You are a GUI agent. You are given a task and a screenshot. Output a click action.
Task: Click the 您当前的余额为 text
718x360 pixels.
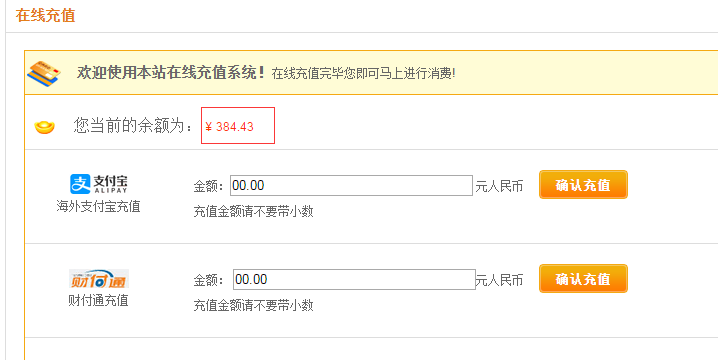pyautogui.click(x=133, y=126)
